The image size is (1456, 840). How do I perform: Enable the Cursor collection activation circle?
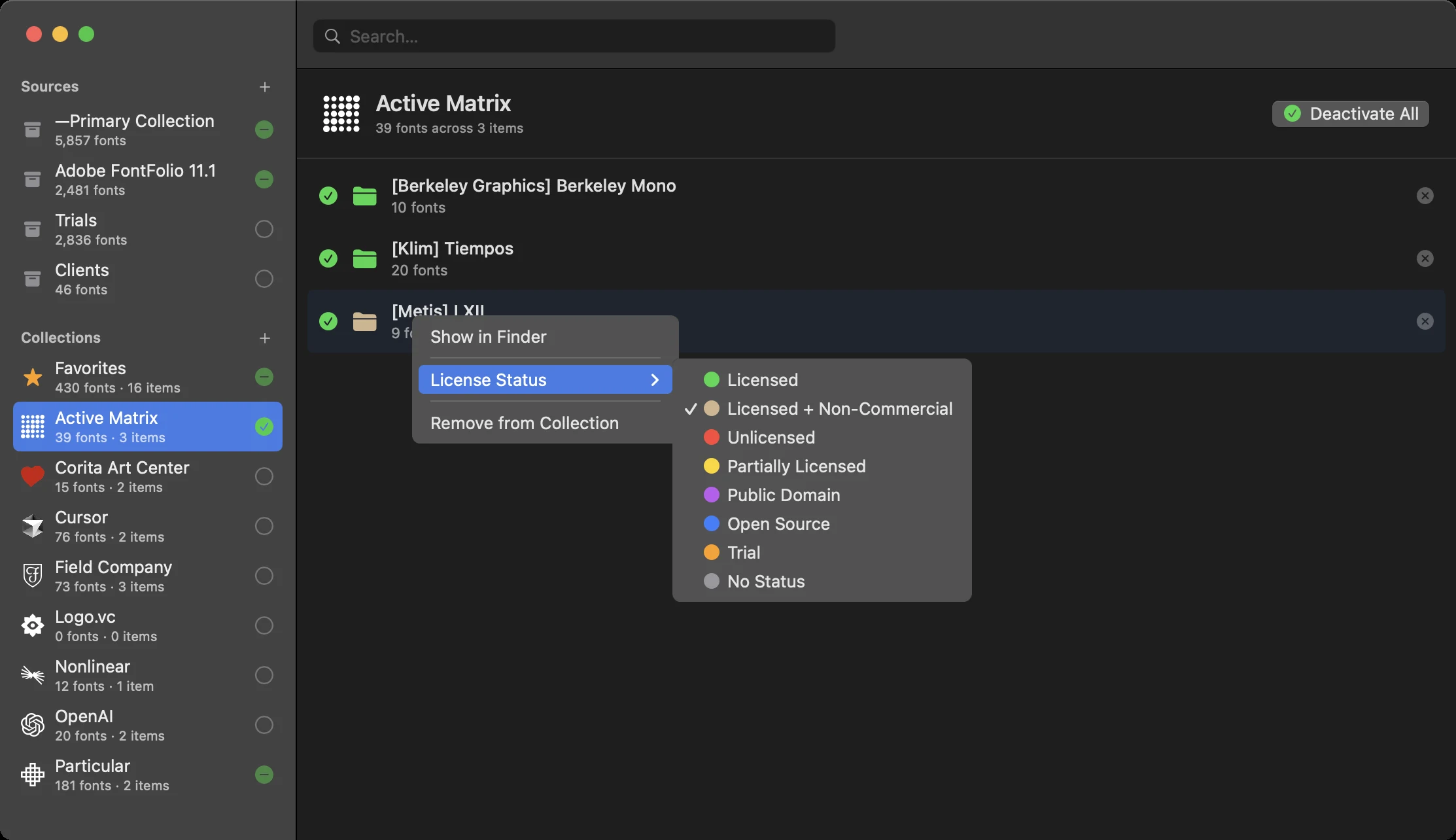coord(264,526)
